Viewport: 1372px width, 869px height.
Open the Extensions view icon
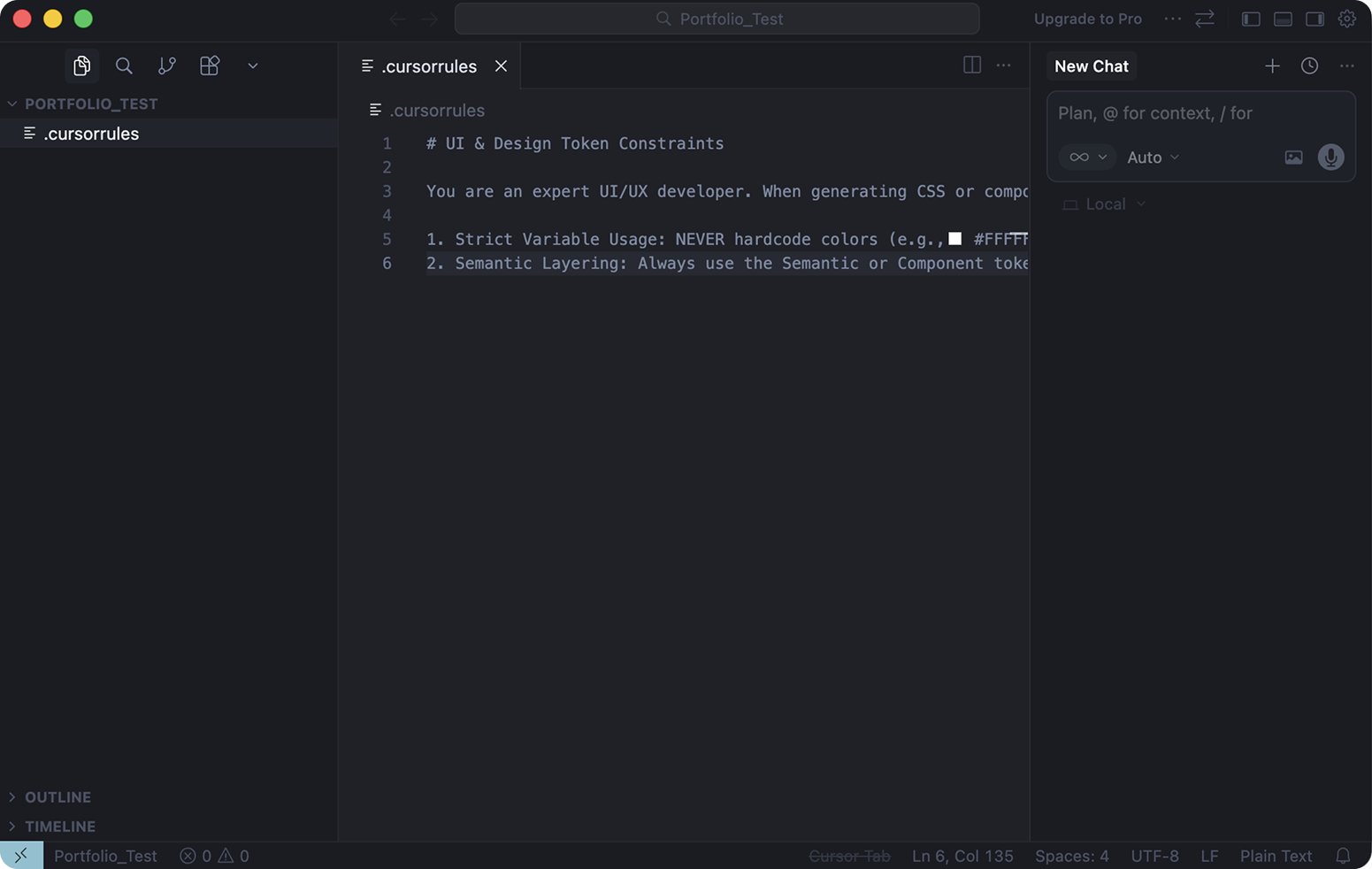[210, 65]
